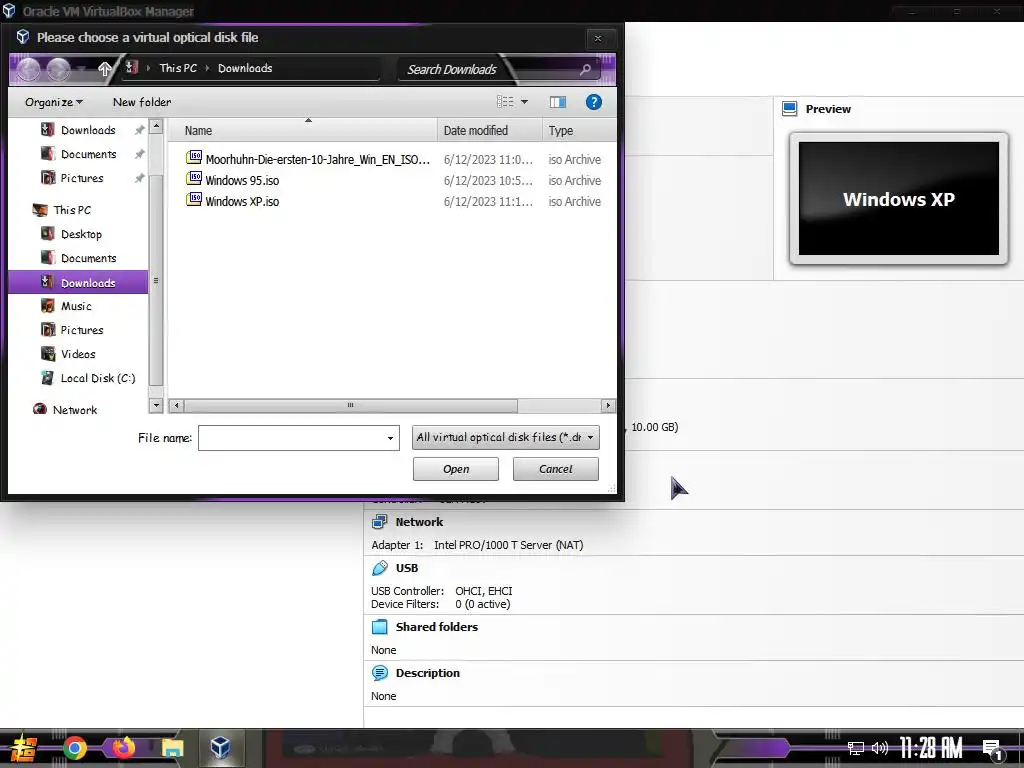
Task: Select quick-access Documents with pin
Action: [x=88, y=154]
